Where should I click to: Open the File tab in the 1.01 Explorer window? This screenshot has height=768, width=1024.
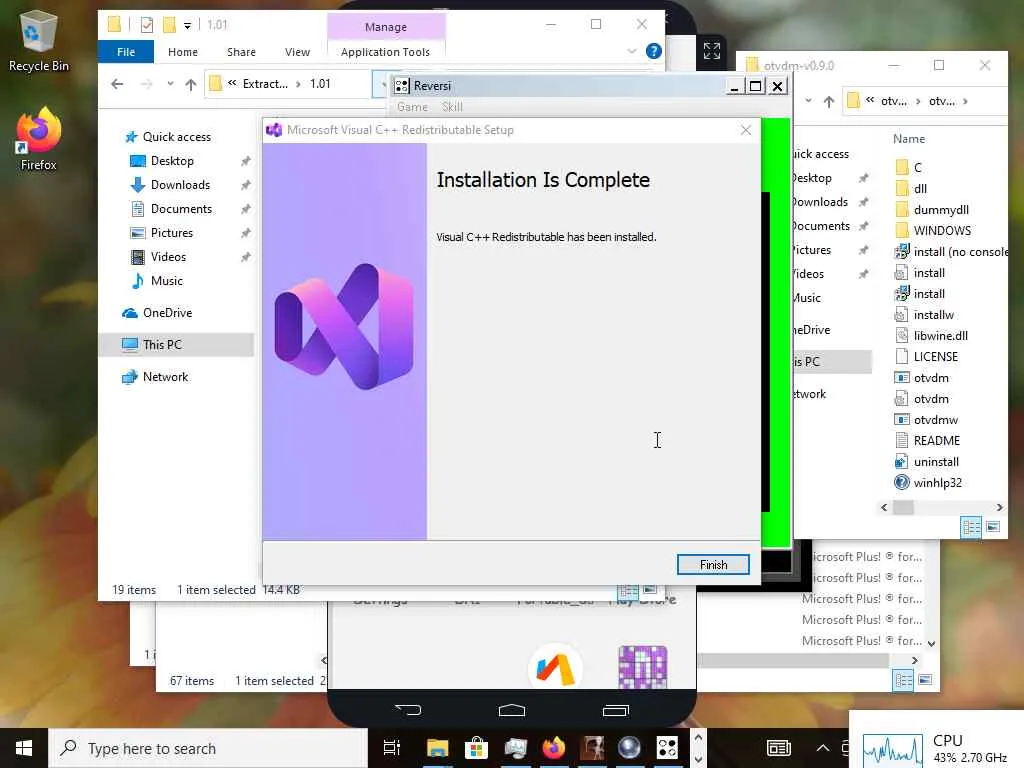pyautogui.click(x=126, y=52)
